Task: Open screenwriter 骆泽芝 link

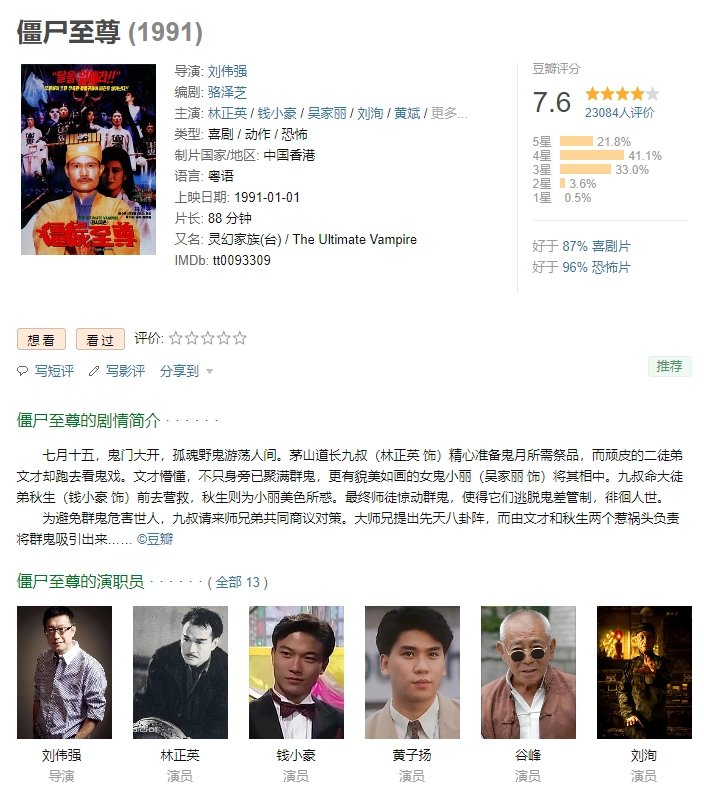Action: click(228, 92)
